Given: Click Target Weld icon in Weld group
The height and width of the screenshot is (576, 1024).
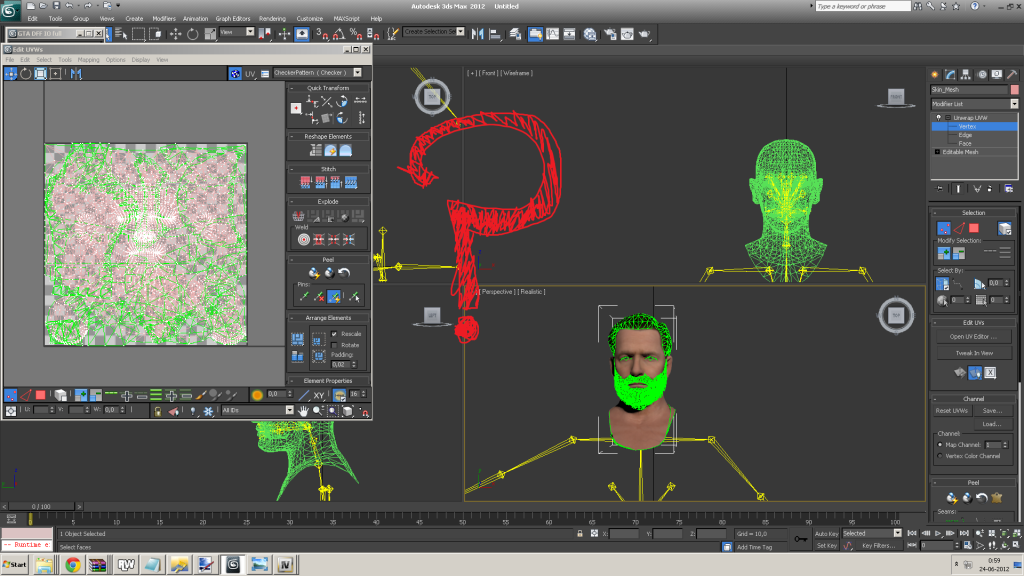Looking at the screenshot, I should (304, 240).
